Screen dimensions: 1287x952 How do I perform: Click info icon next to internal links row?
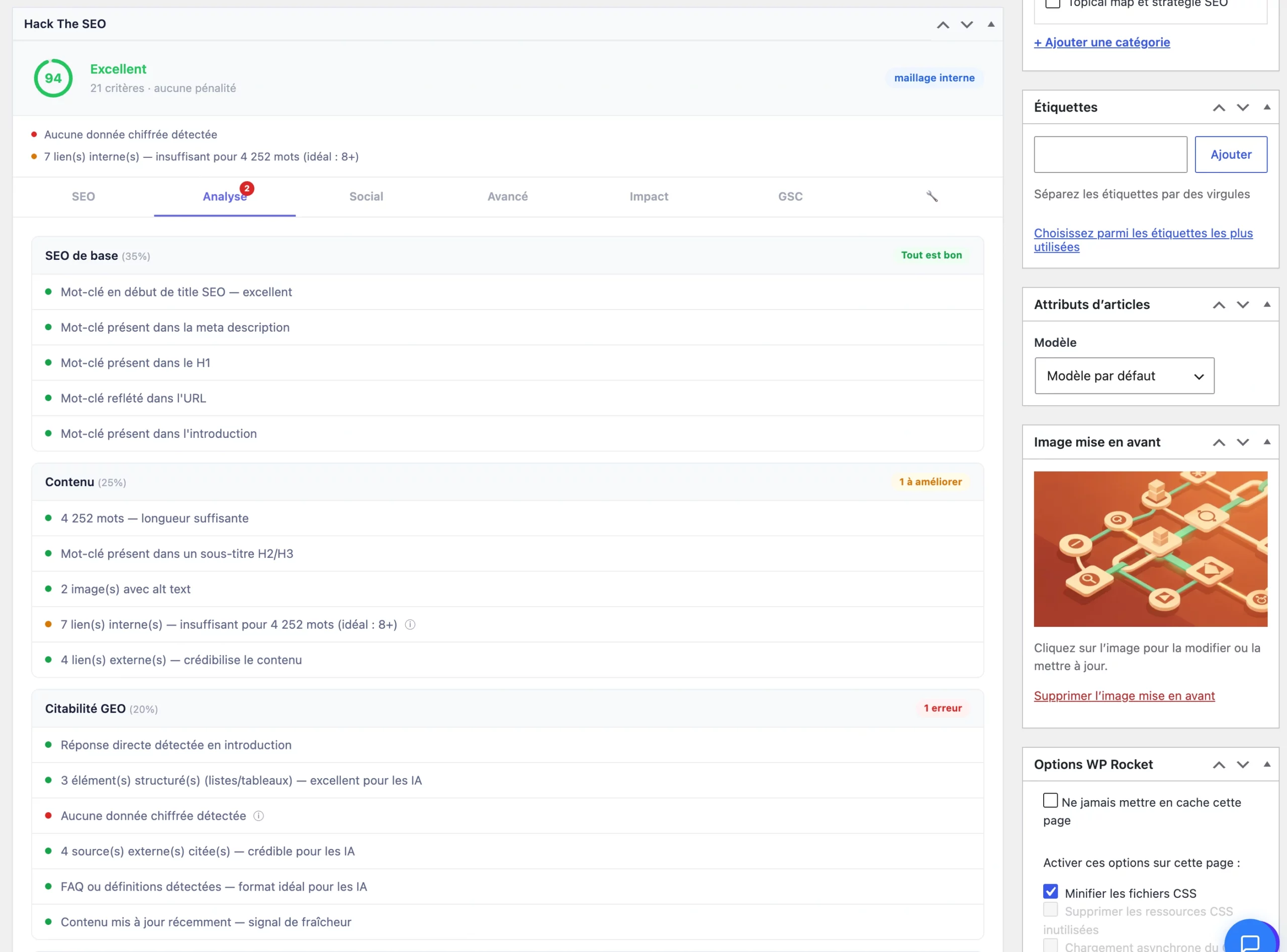pyautogui.click(x=410, y=625)
